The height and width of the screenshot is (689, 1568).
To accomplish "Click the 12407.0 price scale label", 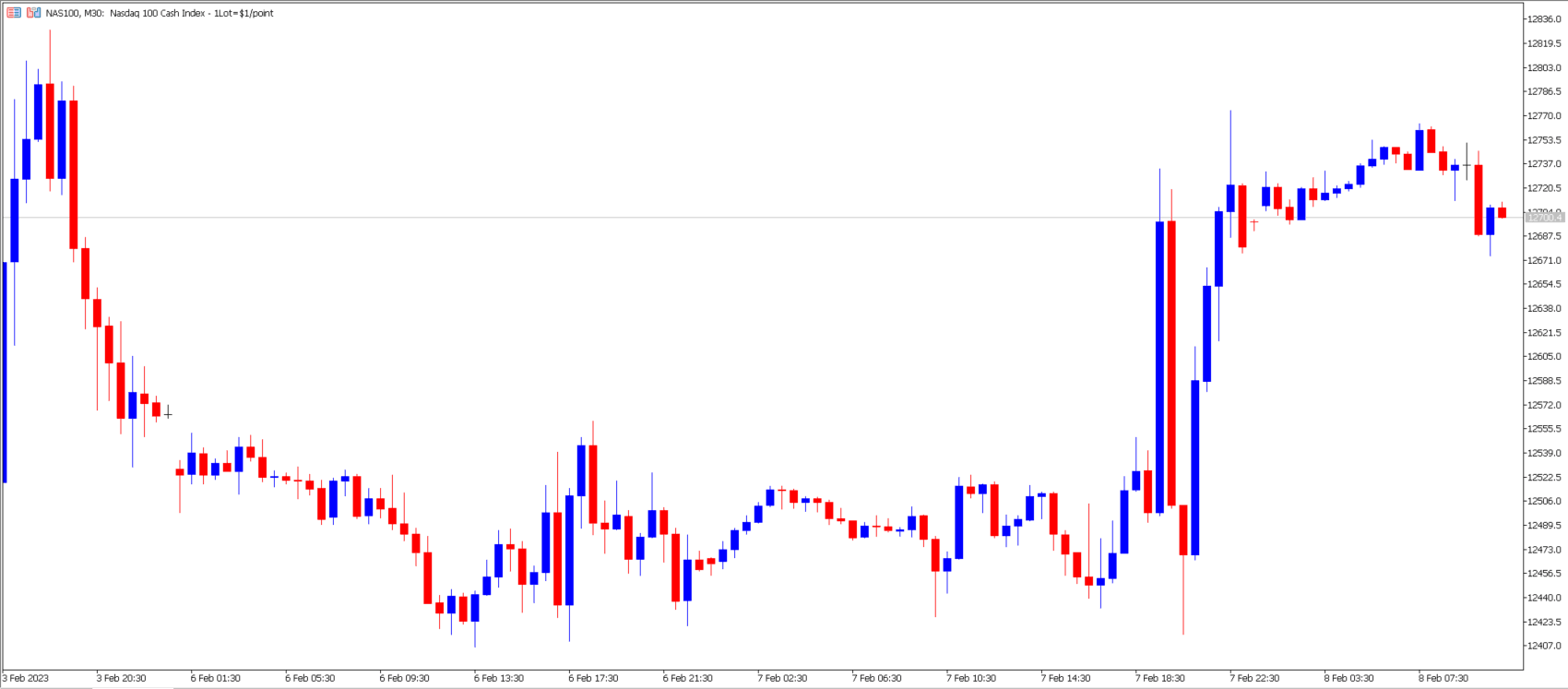I will coord(1544,646).
